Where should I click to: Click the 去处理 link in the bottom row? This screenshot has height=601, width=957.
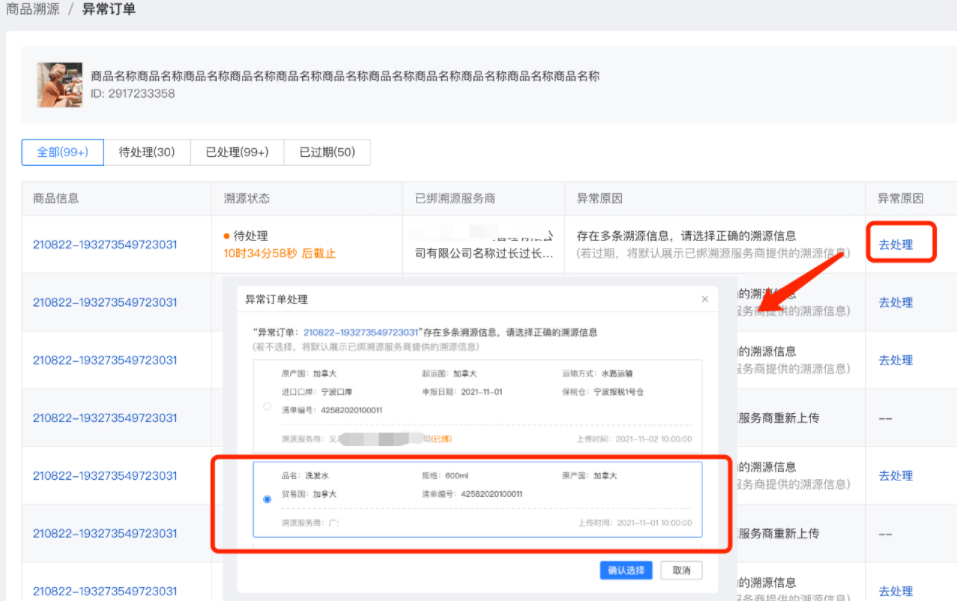point(895,591)
